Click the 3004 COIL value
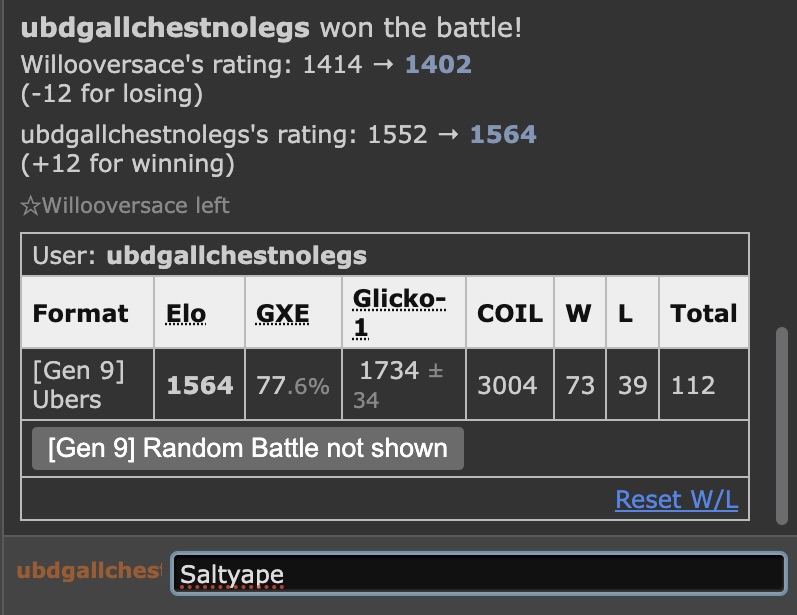Screen dimensions: 797x615 [507, 385]
